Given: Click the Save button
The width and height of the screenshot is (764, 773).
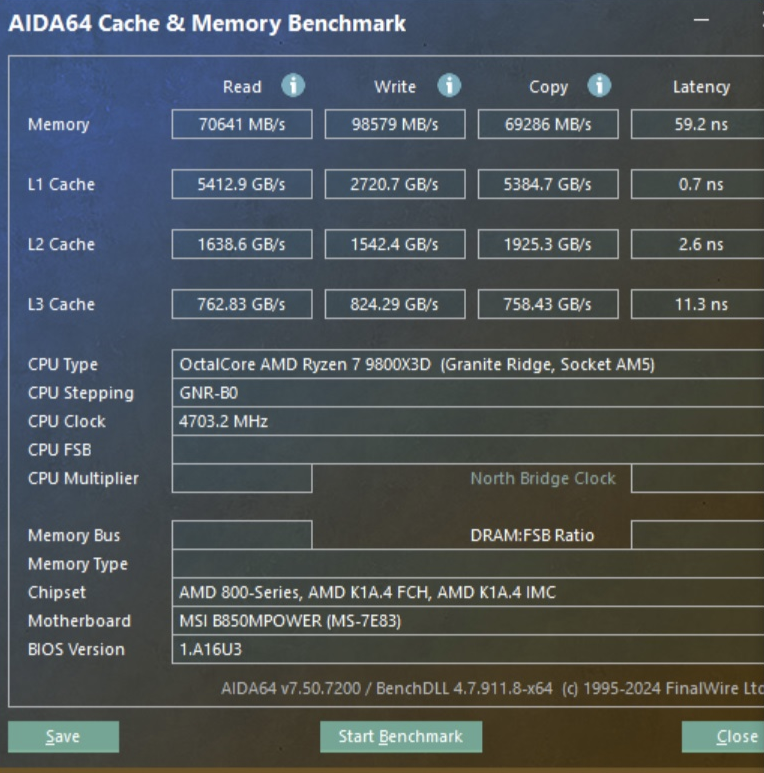Looking at the screenshot, I should tap(64, 737).
